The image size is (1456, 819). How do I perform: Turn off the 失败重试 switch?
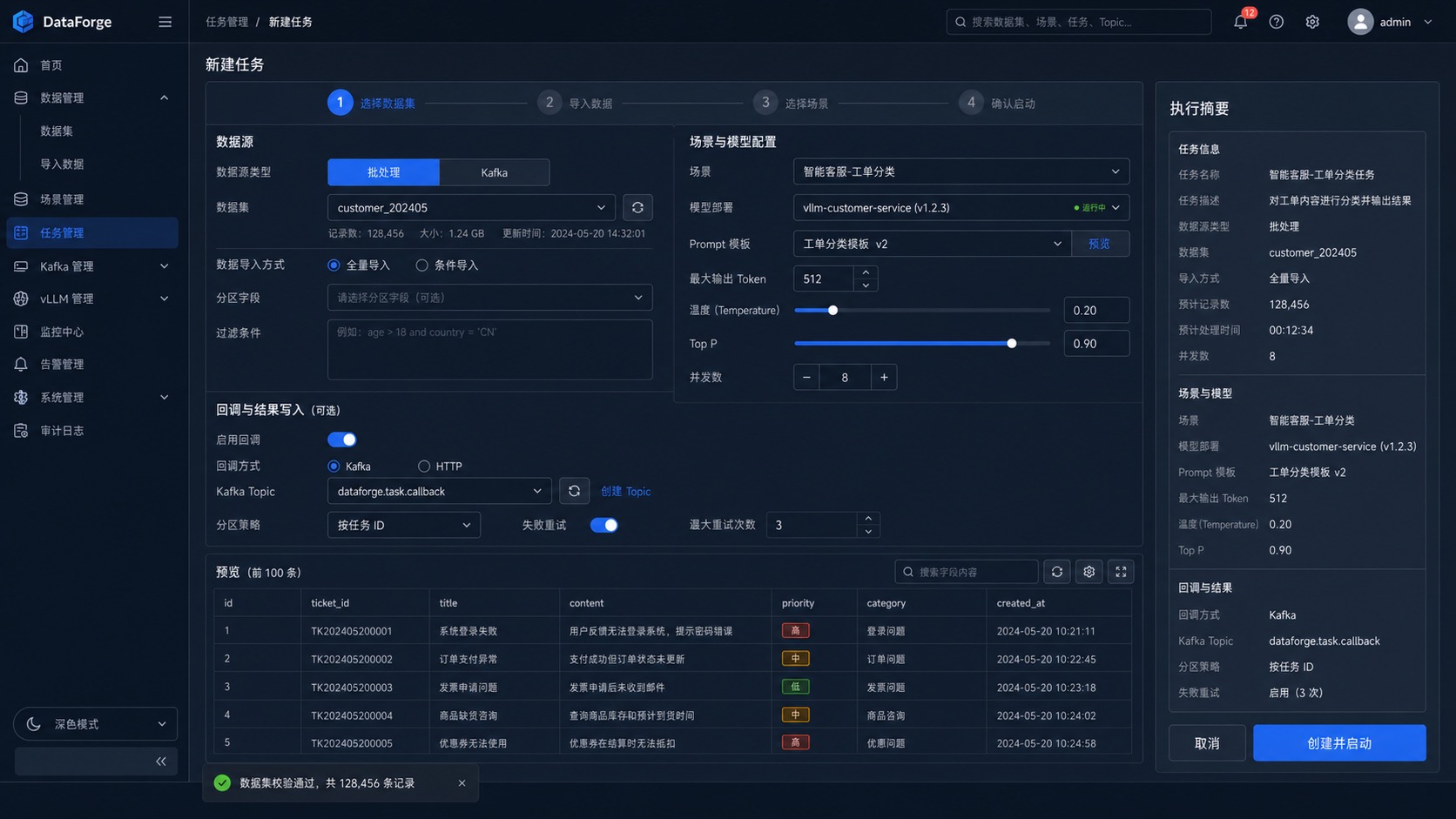(604, 525)
